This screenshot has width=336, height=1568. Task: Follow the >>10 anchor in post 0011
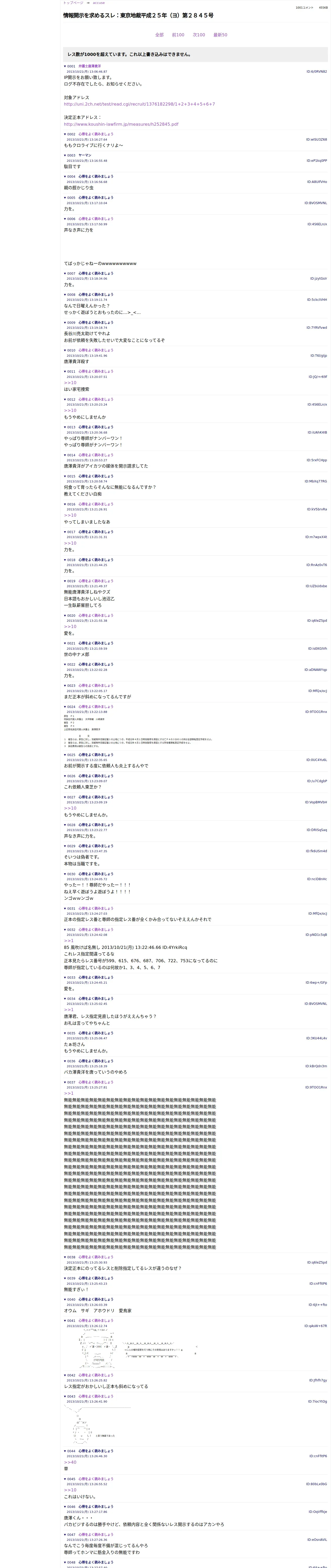point(70,383)
